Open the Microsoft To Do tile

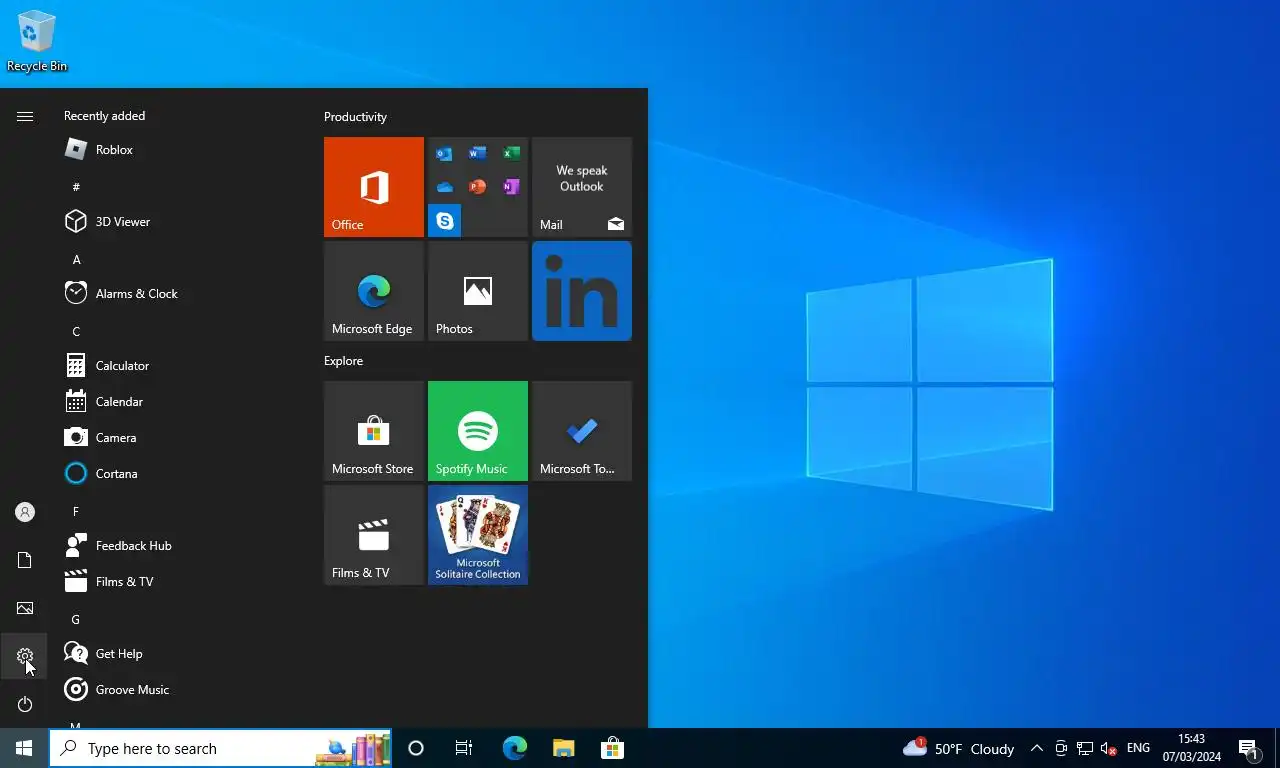coord(582,431)
